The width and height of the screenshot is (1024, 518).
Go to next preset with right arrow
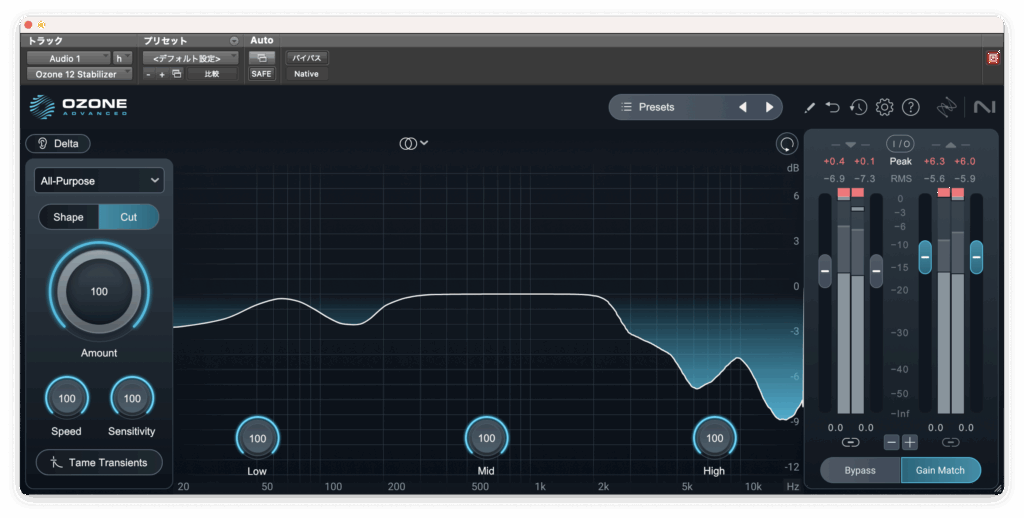click(769, 107)
